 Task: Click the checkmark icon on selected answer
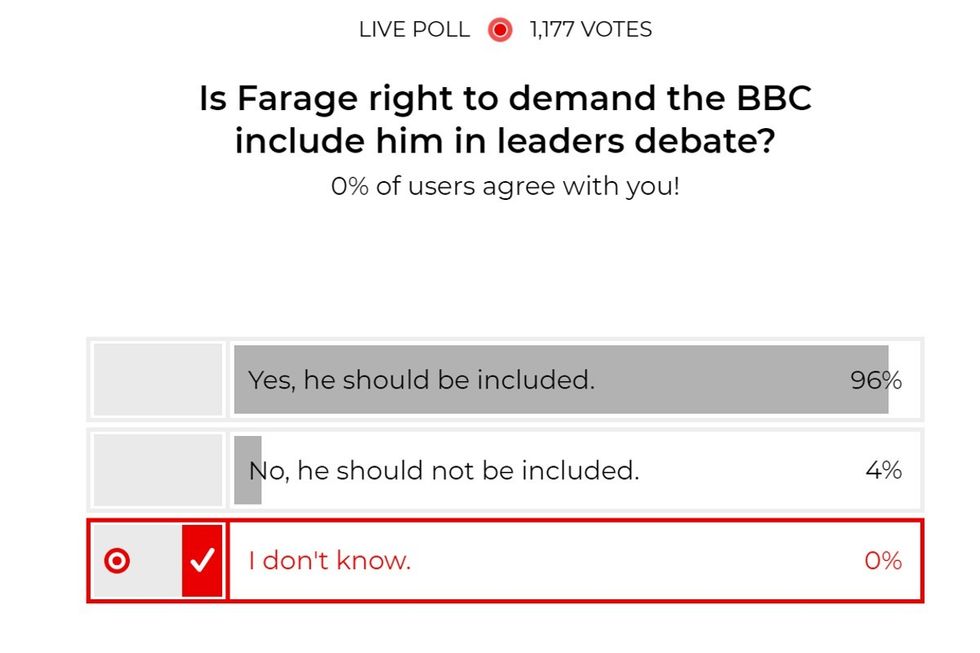coord(203,561)
